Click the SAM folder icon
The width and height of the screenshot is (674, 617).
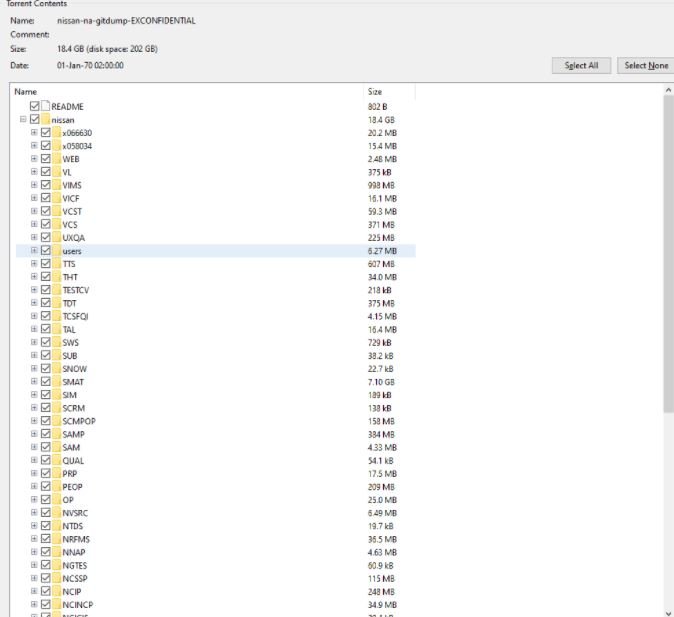(56, 447)
